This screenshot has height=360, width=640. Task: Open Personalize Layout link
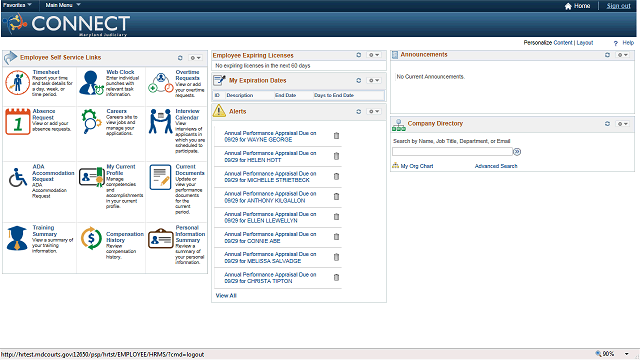[x=585, y=42]
